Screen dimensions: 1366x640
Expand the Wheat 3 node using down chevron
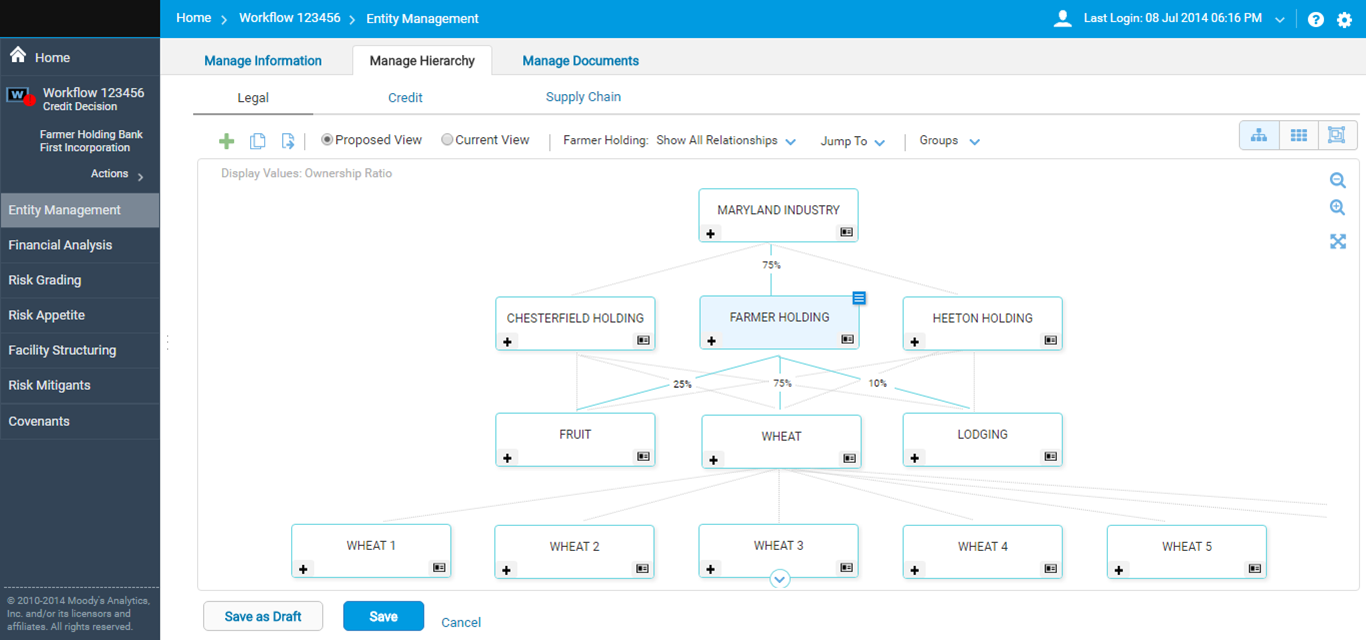click(x=780, y=579)
